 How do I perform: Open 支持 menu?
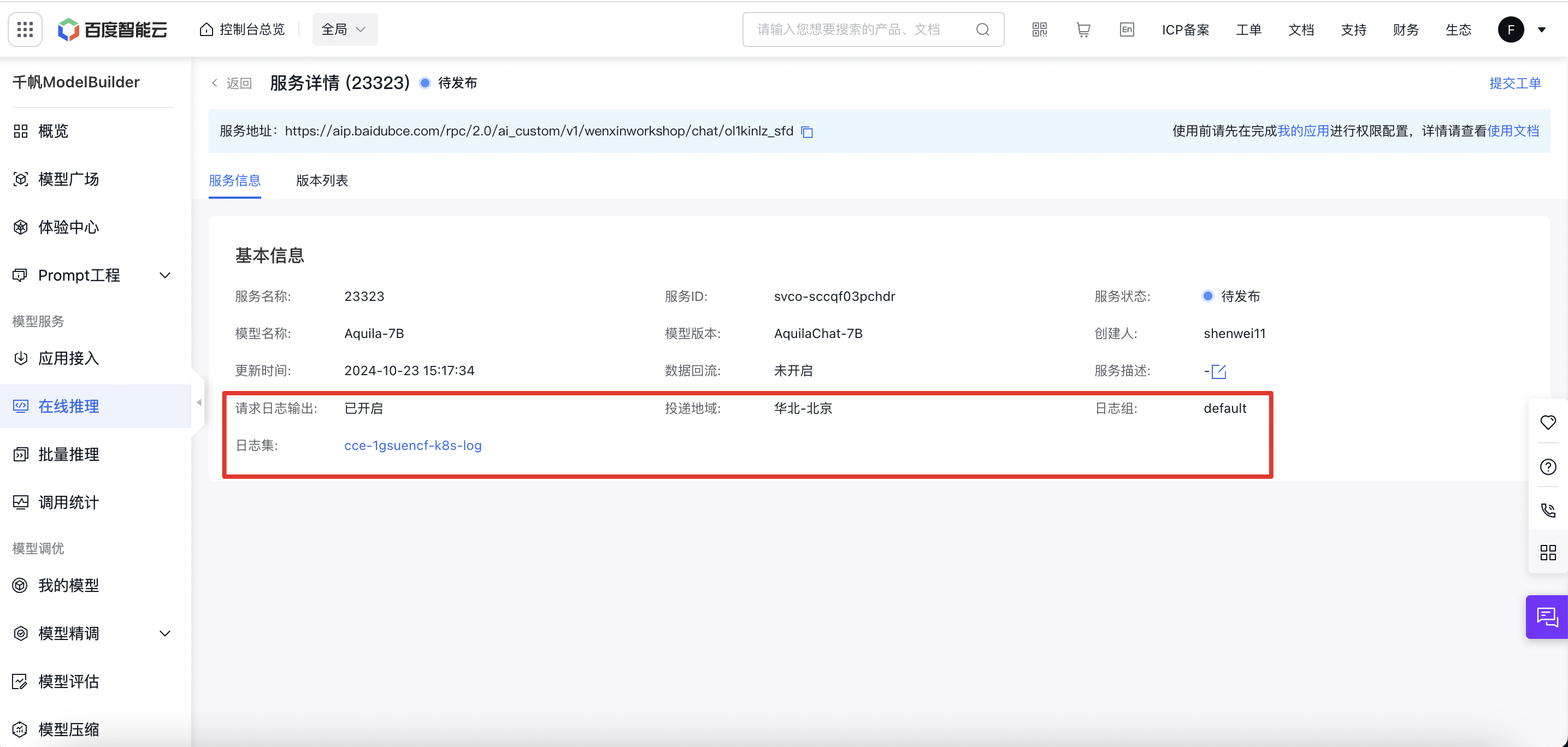(x=1353, y=29)
